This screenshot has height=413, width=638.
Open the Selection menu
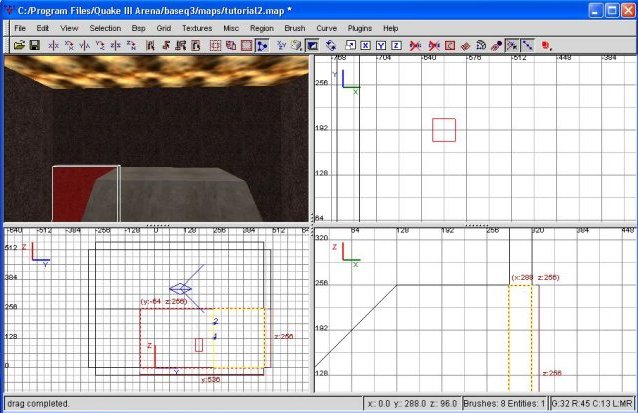coord(105,28)
